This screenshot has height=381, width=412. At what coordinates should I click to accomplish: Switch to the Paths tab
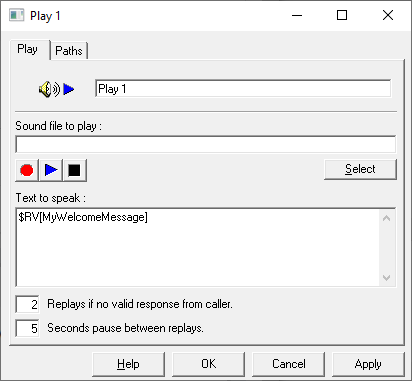tap(69, 51)
